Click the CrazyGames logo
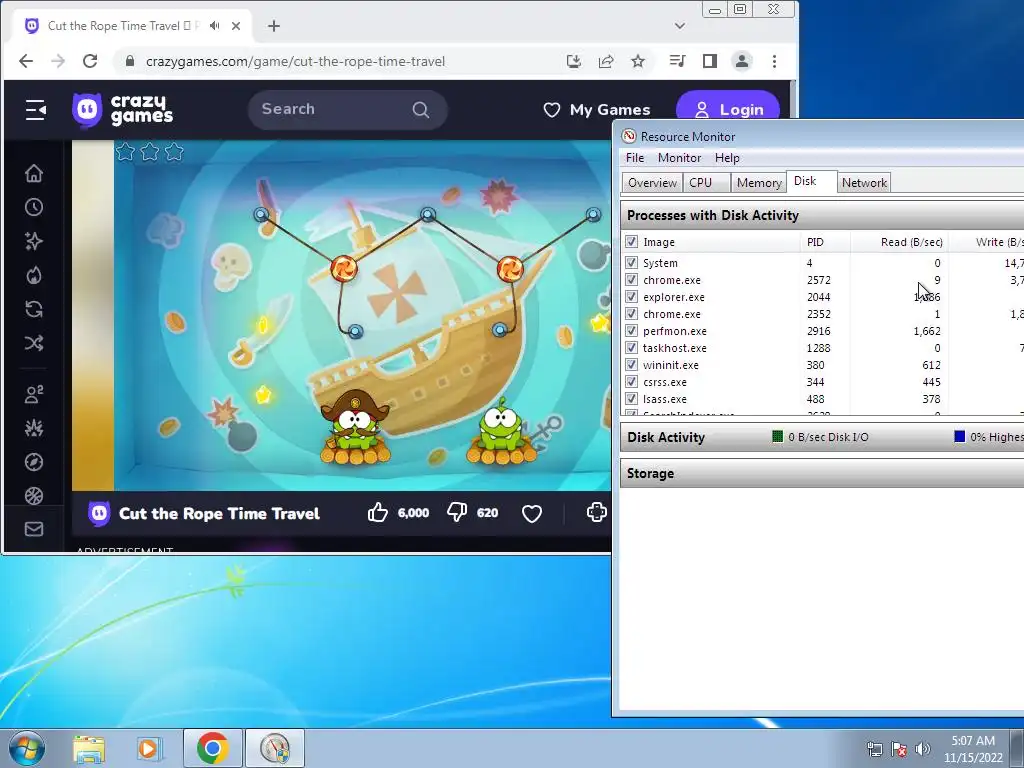 pyautogui.click(x=123, y=110)
